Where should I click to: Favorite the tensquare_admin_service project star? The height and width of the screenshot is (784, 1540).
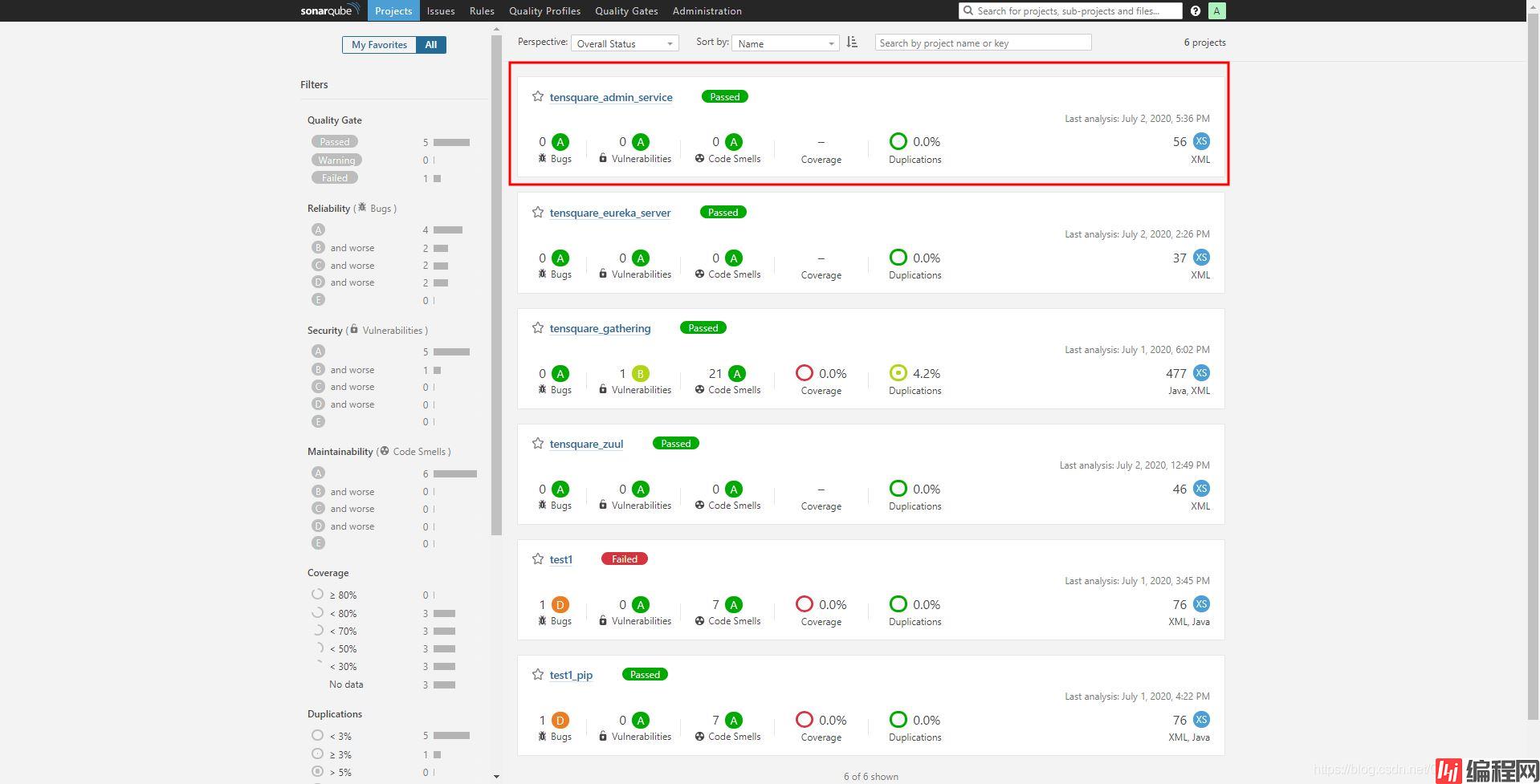(538, 96)
